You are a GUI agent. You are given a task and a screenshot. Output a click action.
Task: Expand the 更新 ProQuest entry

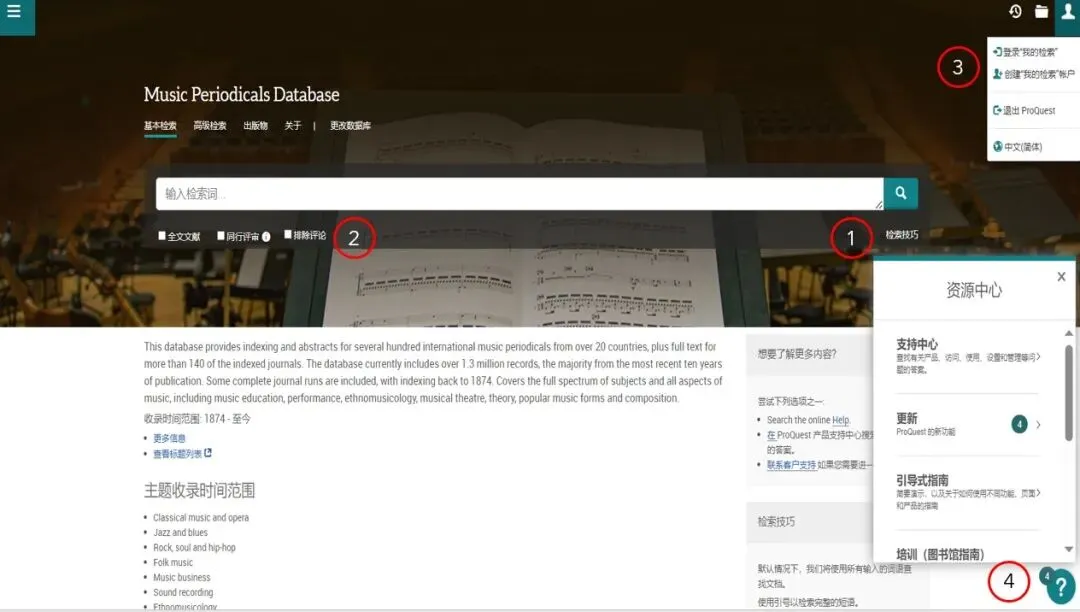point(968,424)
